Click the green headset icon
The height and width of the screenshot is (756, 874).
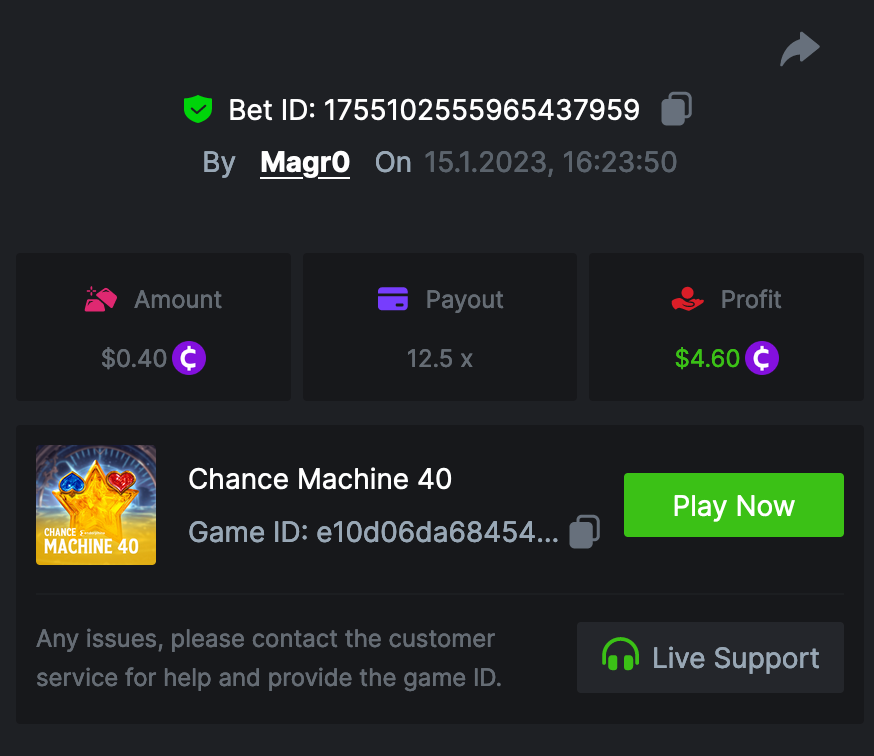(621, 657)
